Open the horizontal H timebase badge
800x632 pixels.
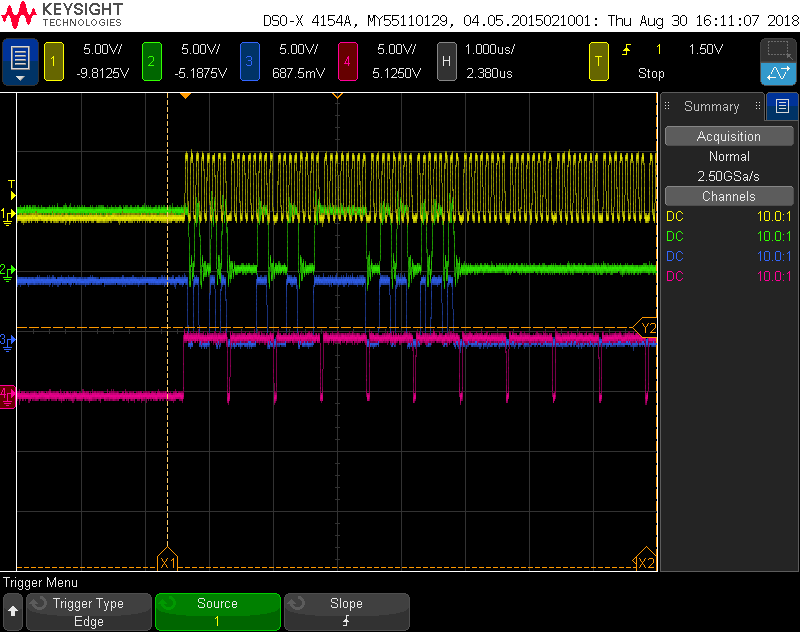(x=446, y=62)
